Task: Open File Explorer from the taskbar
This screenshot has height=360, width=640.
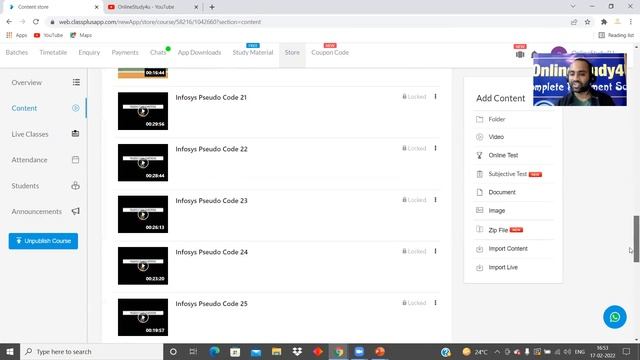Action: pos(276,352)
